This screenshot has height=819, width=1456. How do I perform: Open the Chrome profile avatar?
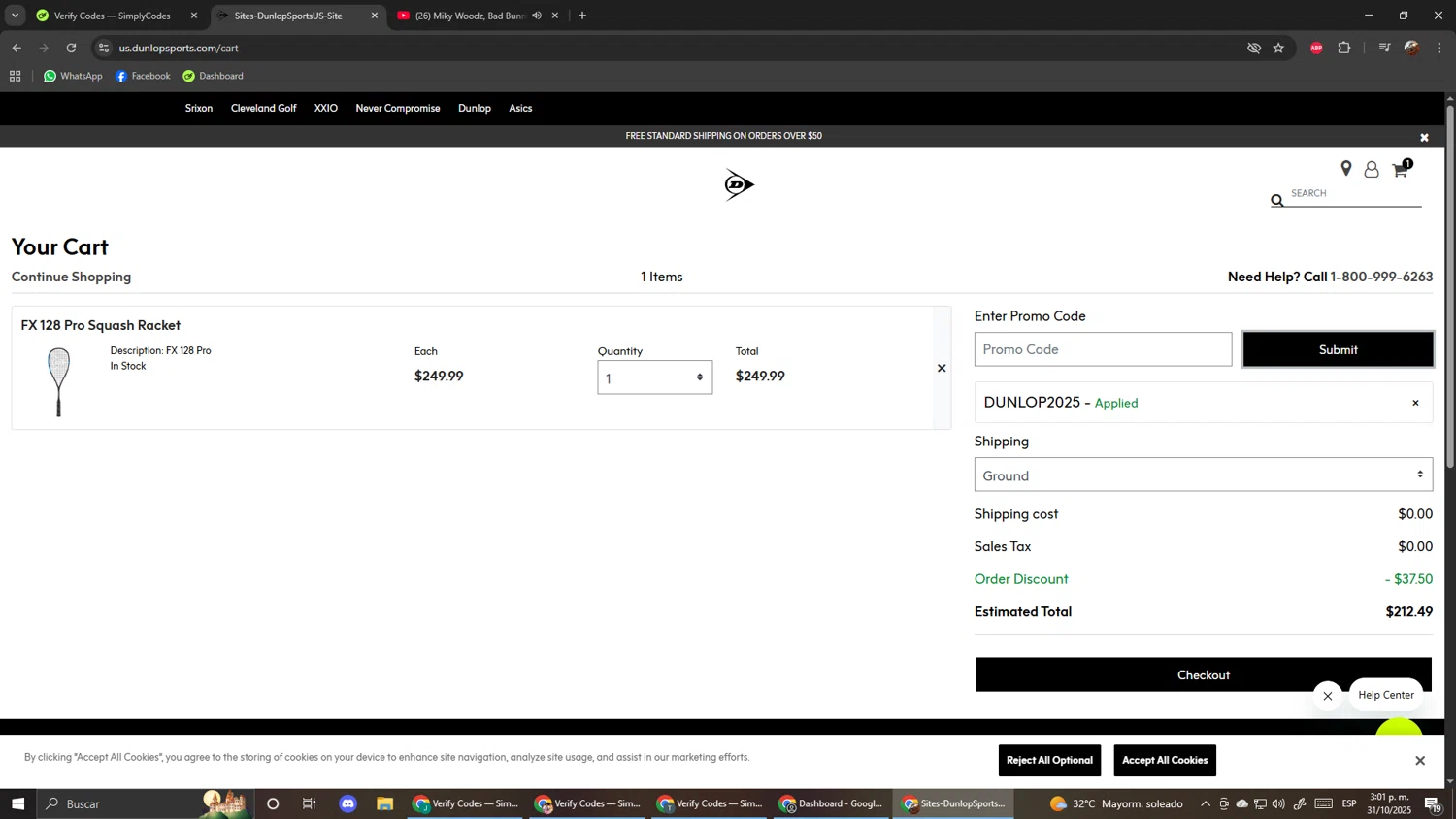1412,48
